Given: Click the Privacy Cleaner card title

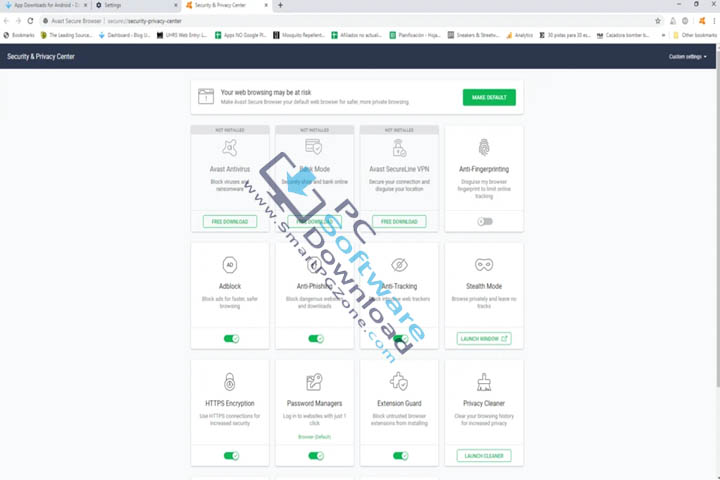Looking at the screenshot, I should (484, 403).
